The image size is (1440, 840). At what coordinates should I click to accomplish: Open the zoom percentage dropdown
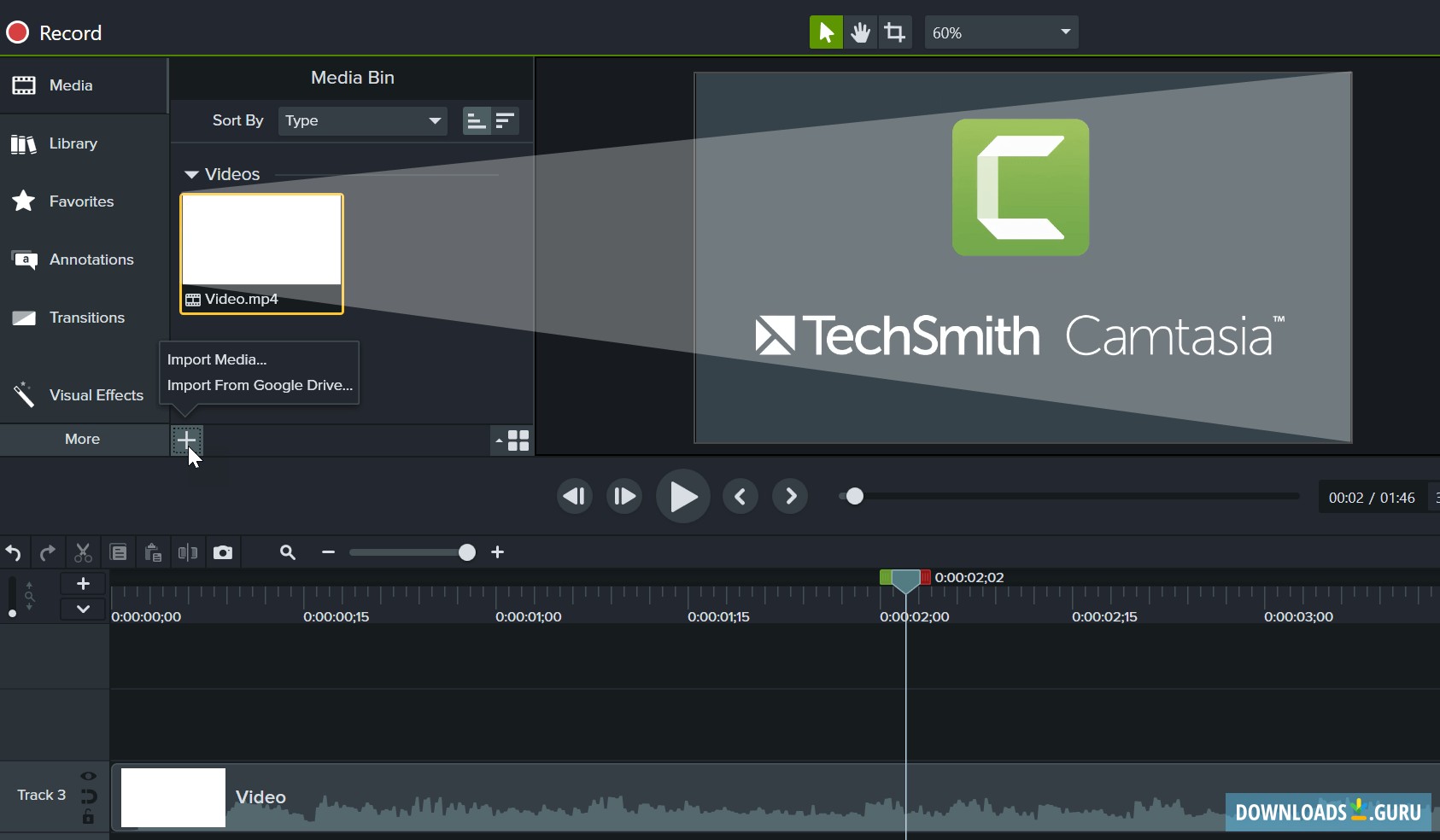(1000, 32)
